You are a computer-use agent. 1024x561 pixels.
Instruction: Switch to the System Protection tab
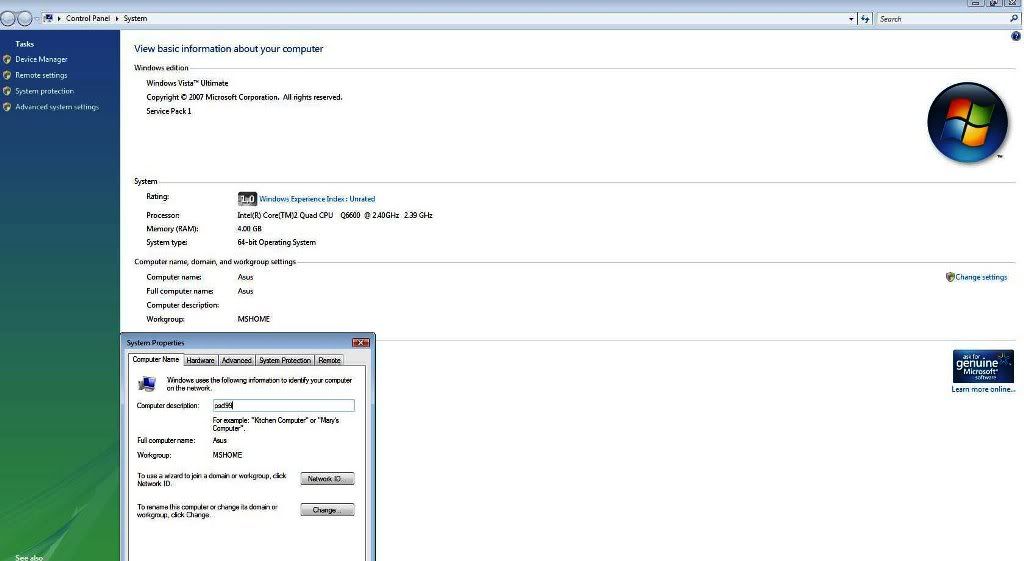click(285, 361)
